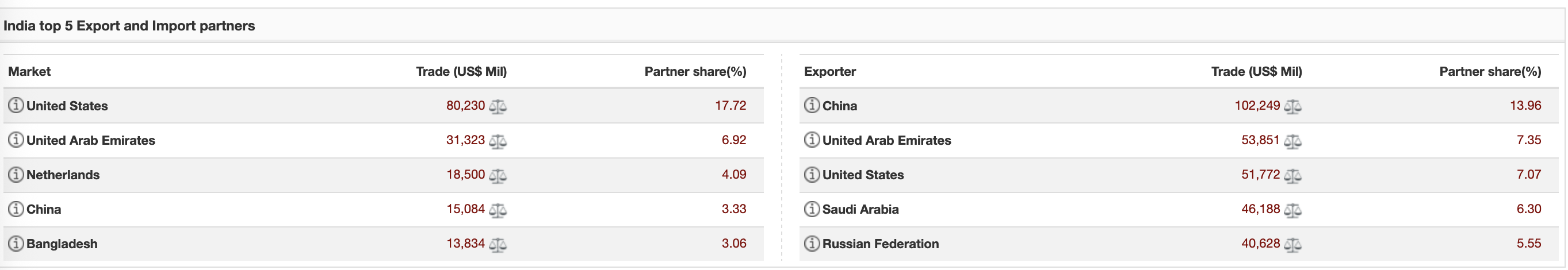Click info icon beside United States market

pyautogui.click(x=16, y=105)
